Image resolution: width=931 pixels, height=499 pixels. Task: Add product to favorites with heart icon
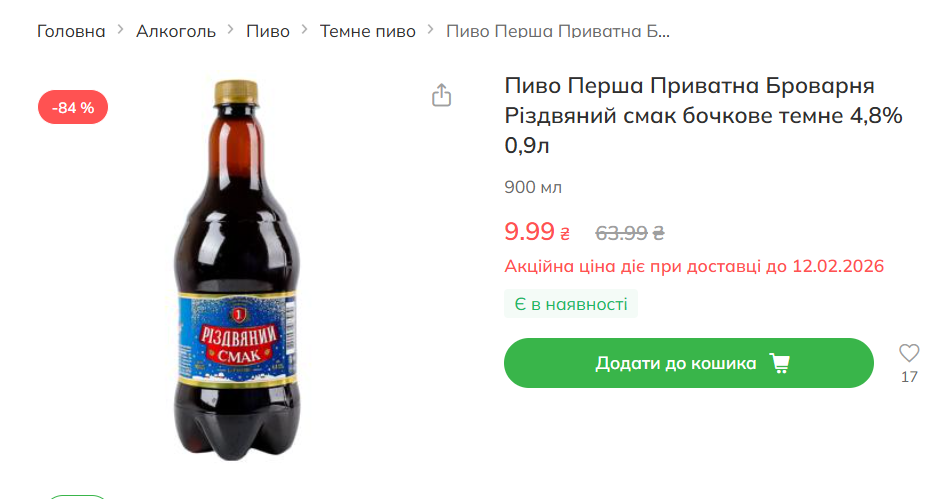pyautogui.click(x=909, y=353)
